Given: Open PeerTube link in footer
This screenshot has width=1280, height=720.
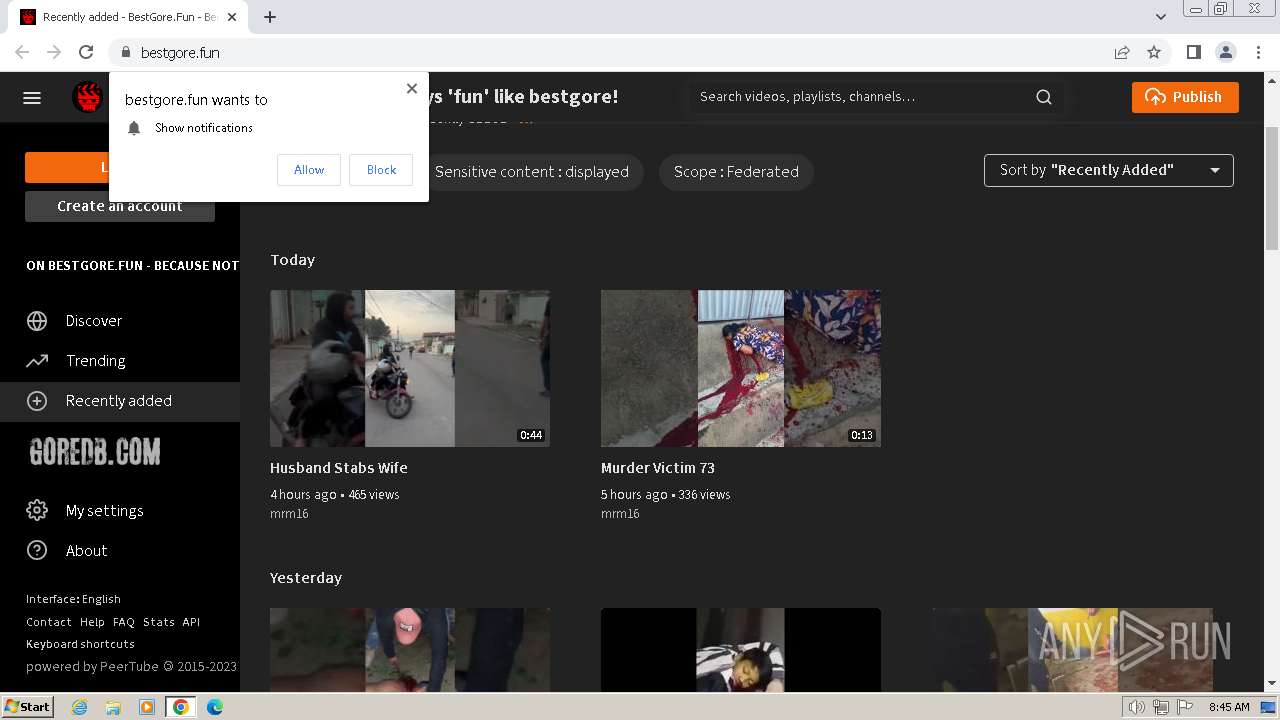Looking at the screenshot, I should click(x=129, y=667).
